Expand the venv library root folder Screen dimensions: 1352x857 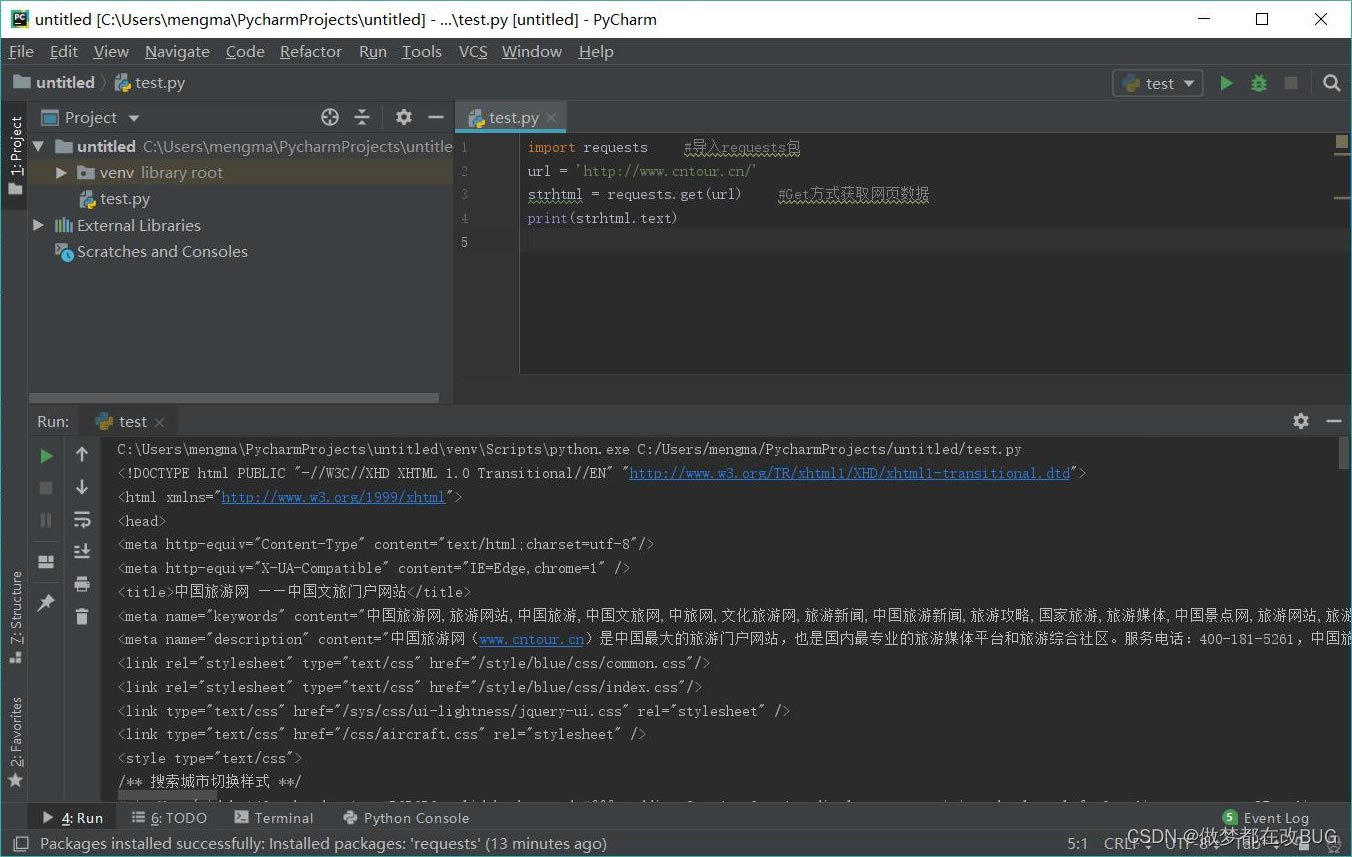61,172
